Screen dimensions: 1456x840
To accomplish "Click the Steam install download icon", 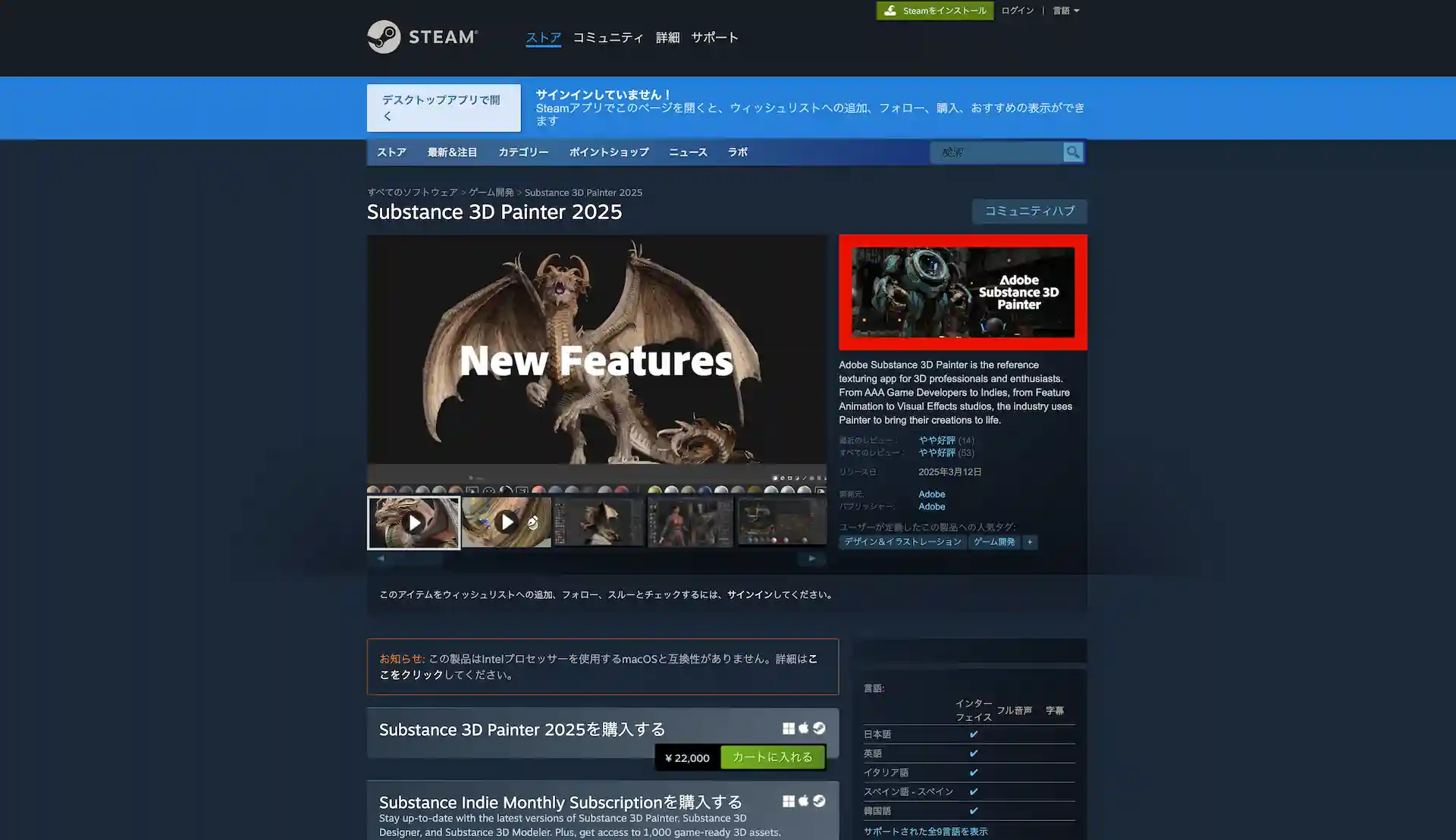I will pos(890,11).
